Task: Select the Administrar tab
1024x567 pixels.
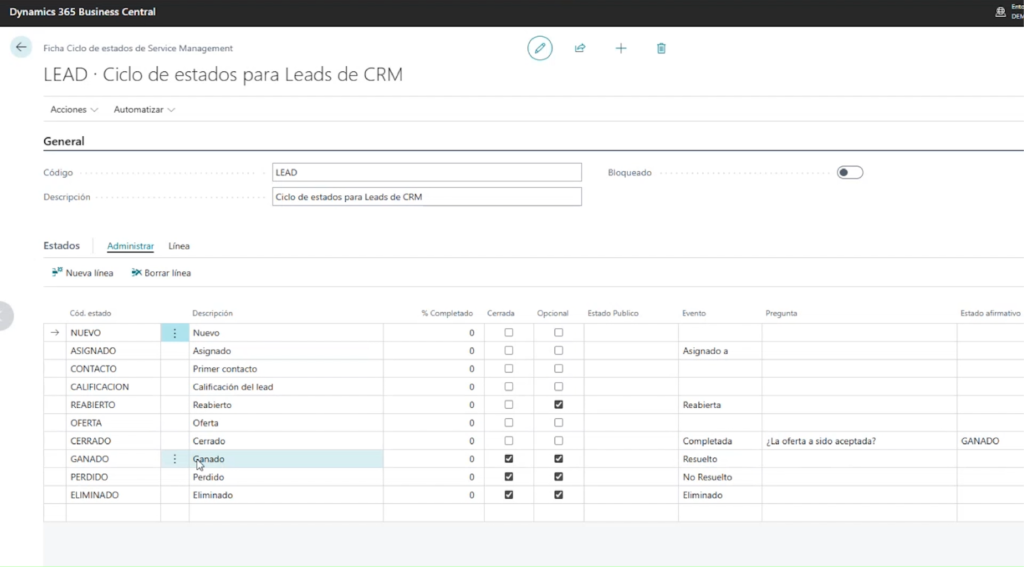Action: (x=130, y=246)
